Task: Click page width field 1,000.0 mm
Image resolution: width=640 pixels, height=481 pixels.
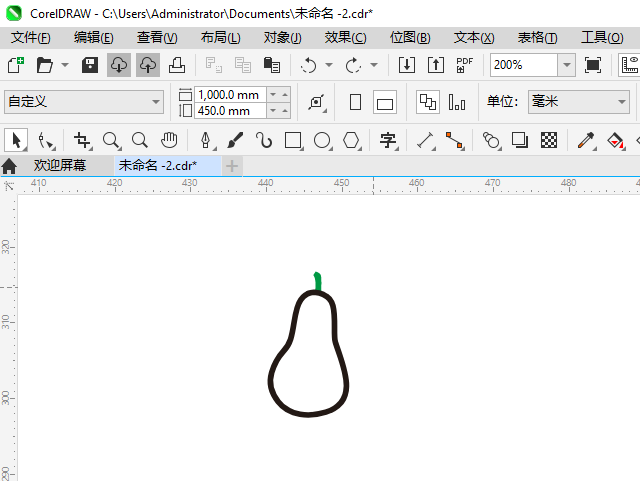Action: coord(231,95)
